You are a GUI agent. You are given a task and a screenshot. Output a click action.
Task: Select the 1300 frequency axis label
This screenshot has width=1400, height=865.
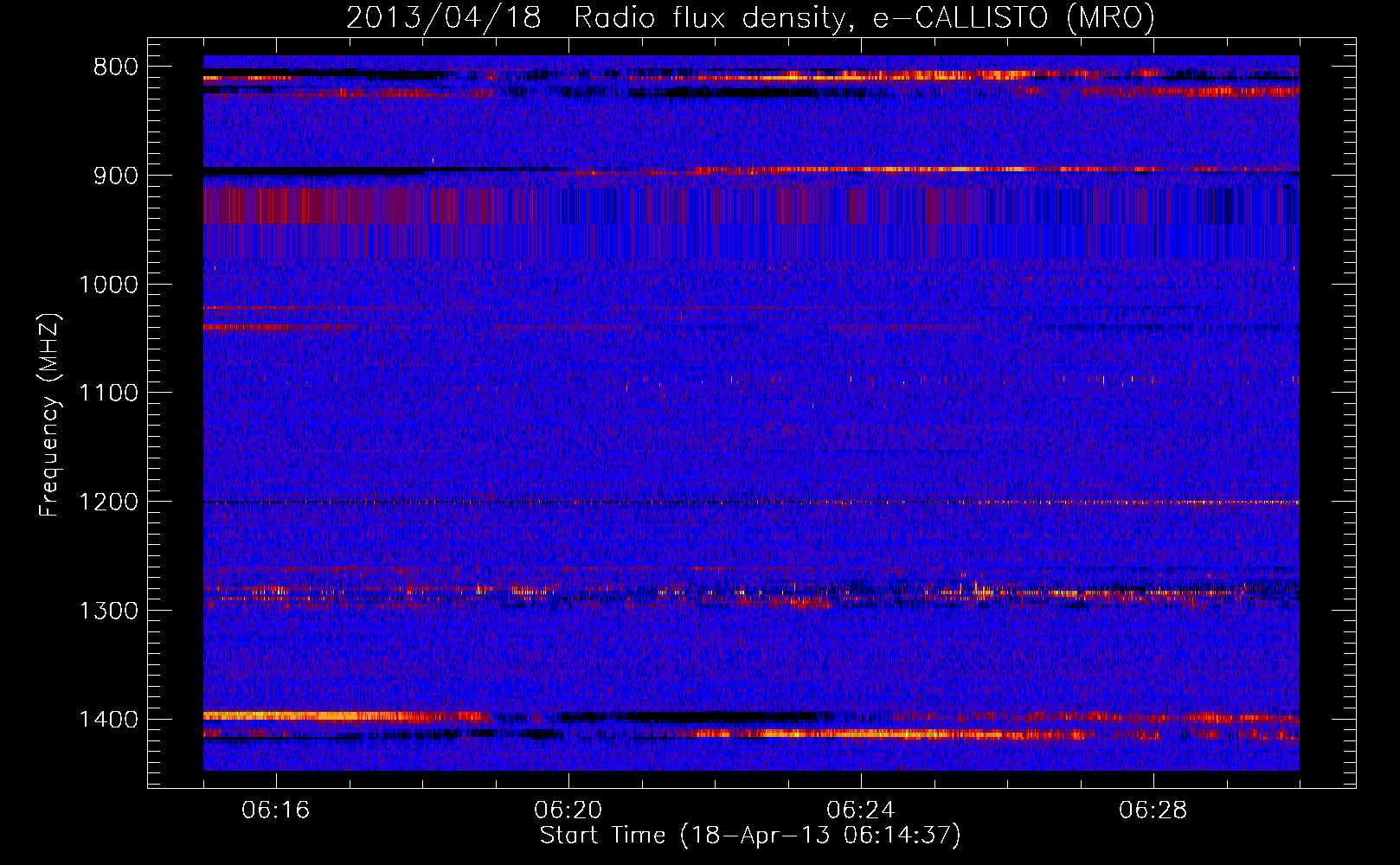click(108, 611)
